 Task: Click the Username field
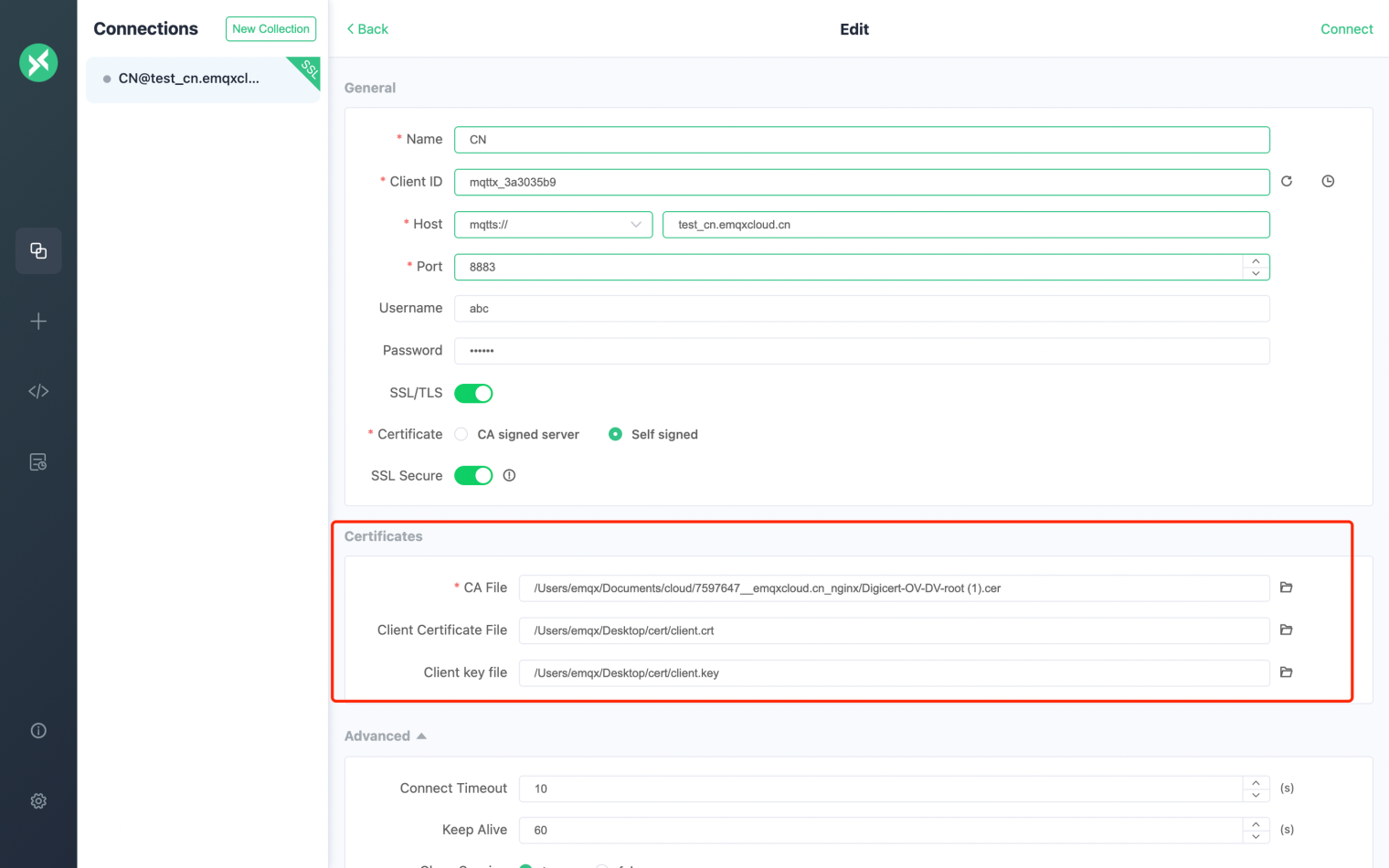pos(862,309)
